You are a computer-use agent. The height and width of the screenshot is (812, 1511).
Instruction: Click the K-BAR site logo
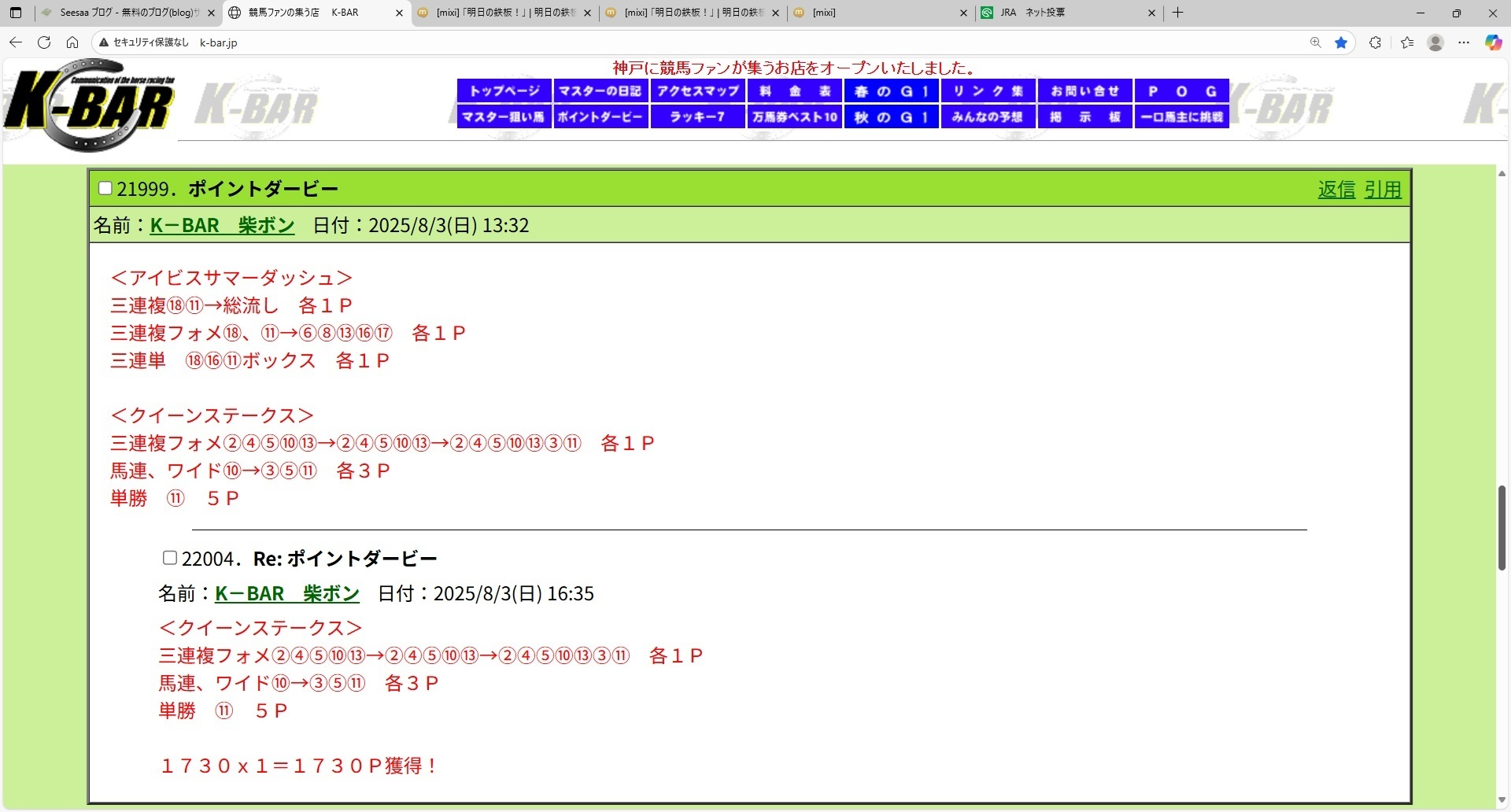tap(89, 105)
